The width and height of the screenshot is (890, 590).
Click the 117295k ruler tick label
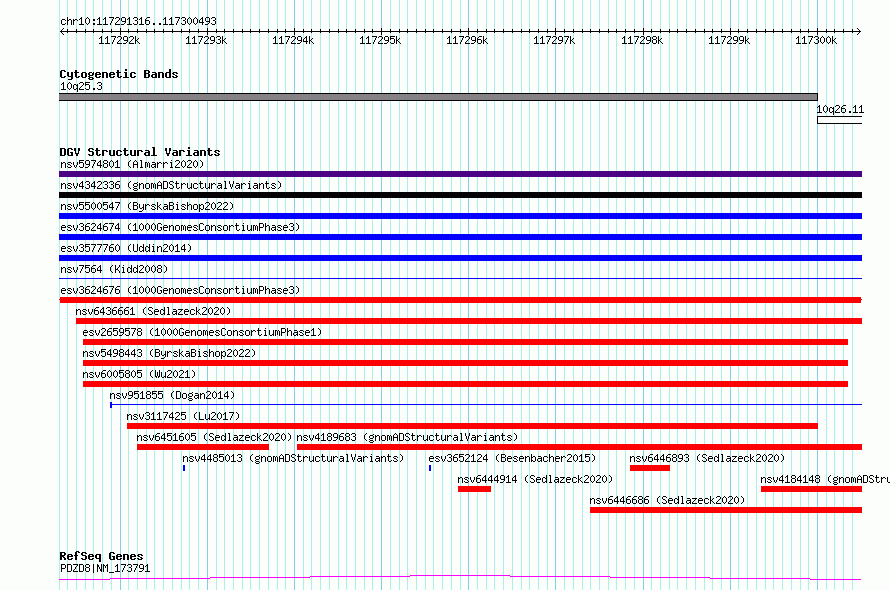380,40
